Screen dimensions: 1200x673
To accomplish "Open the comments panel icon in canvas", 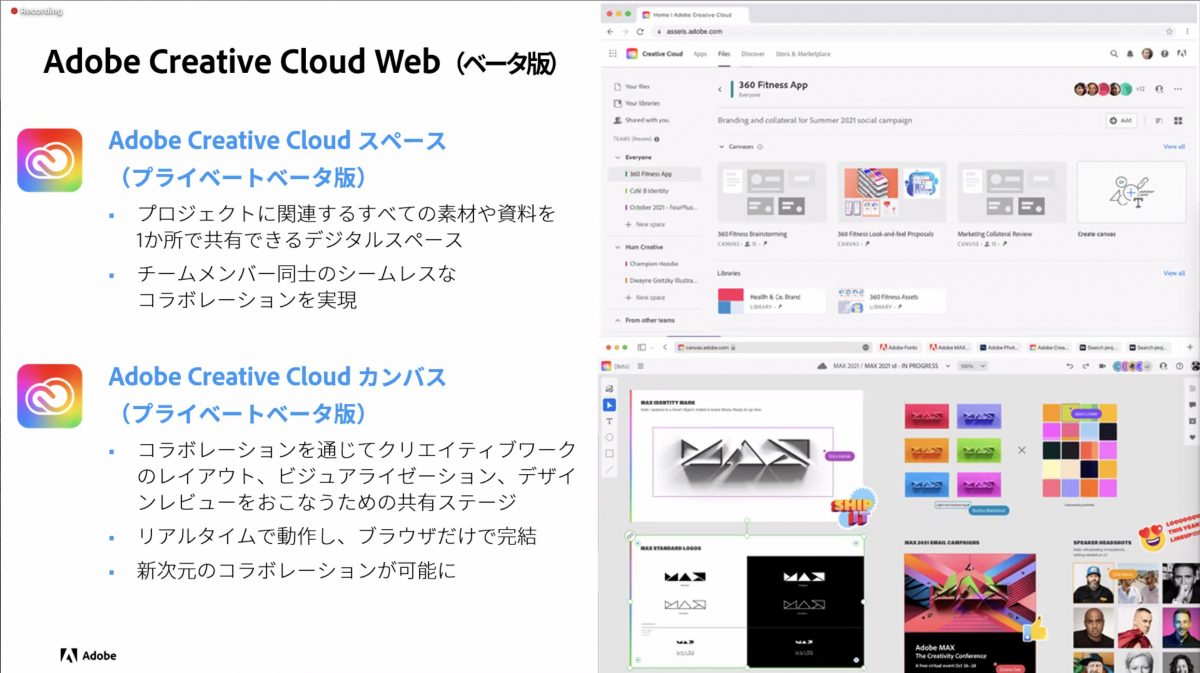I will click(1191, 405).
